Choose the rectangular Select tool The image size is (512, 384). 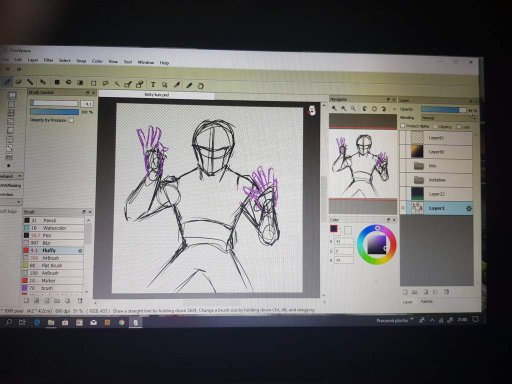coord(93,83)
